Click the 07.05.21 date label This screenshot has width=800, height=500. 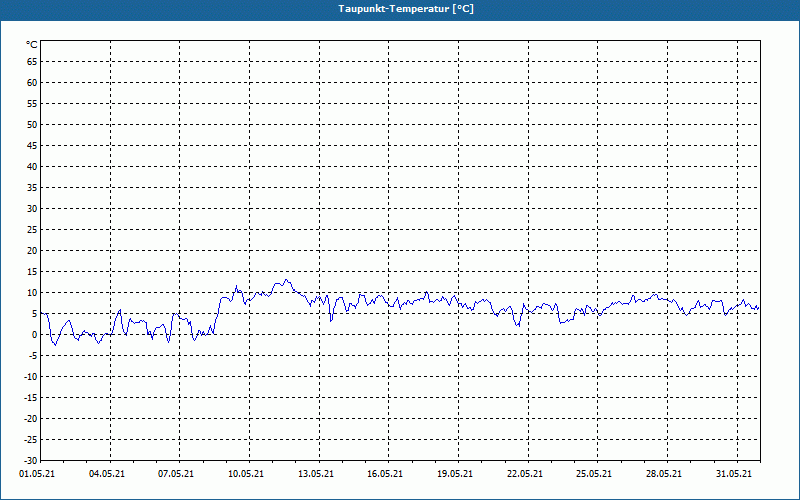[176, 474]
